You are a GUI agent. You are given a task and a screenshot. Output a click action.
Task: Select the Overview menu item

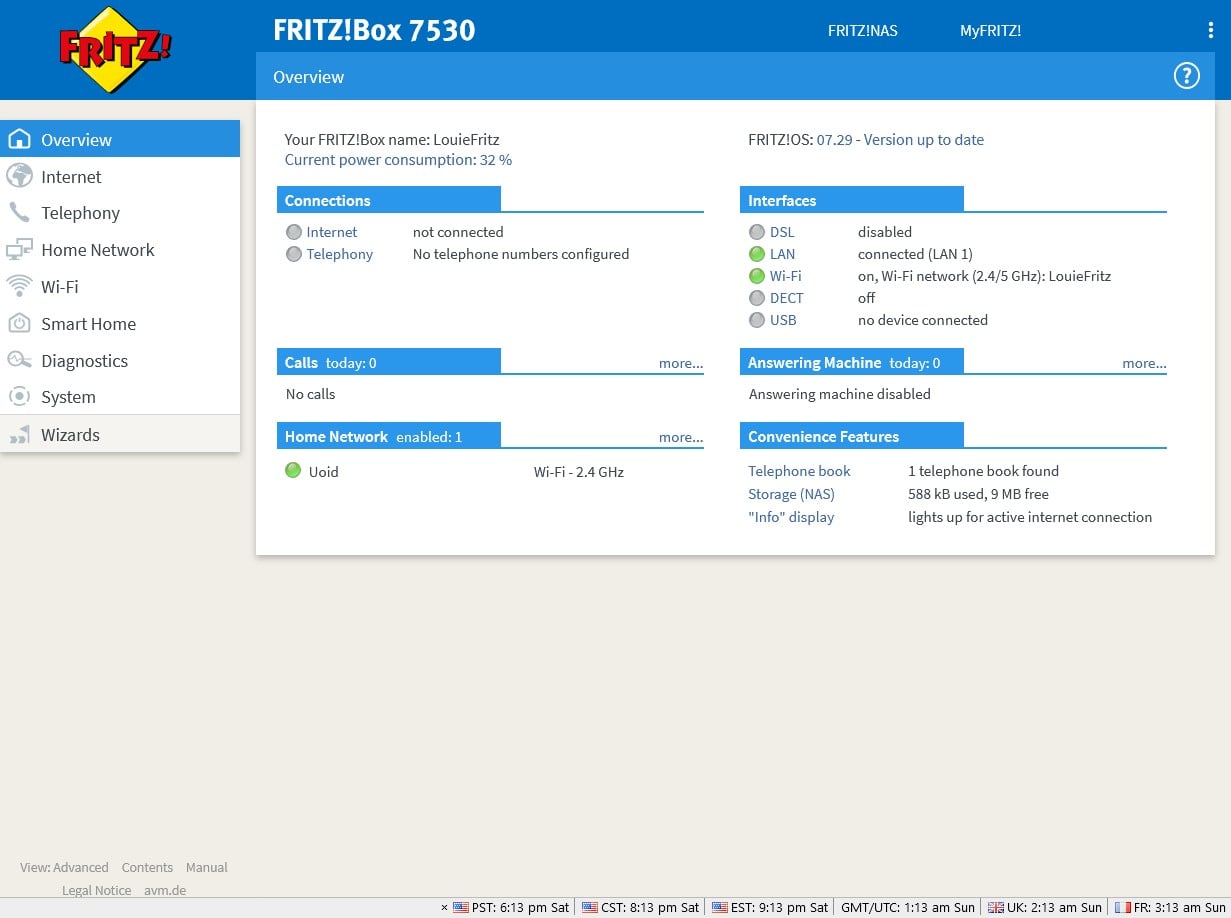coord(76,140)
